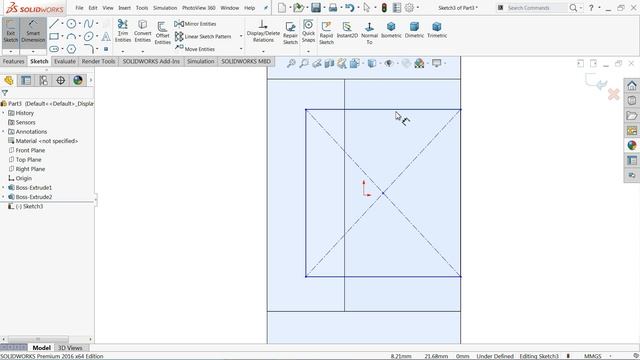This screenshot has width=640, height=360.
Task: Select the Arc sketch tool
Action: [x=71, y=36]
